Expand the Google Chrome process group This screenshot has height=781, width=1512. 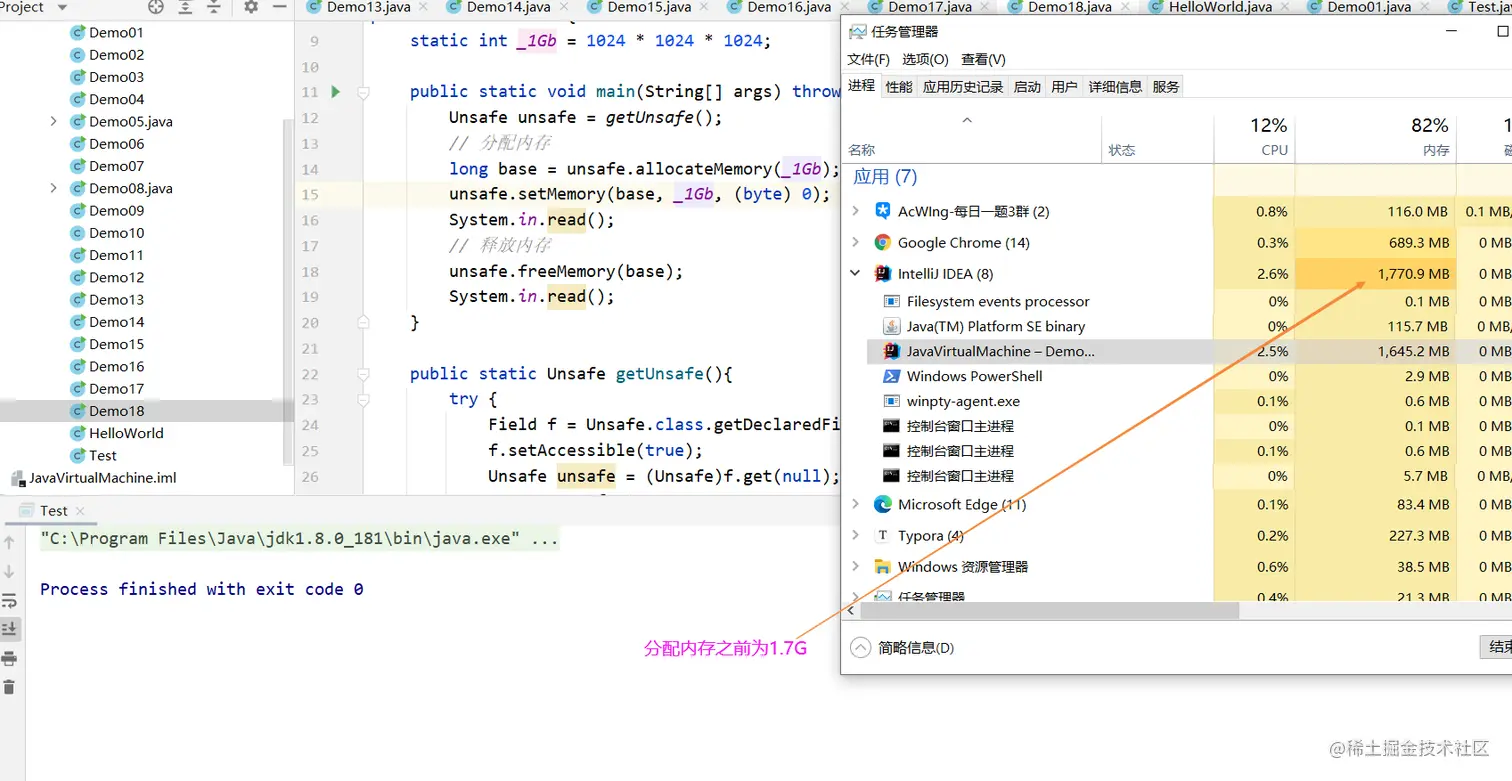855,242
